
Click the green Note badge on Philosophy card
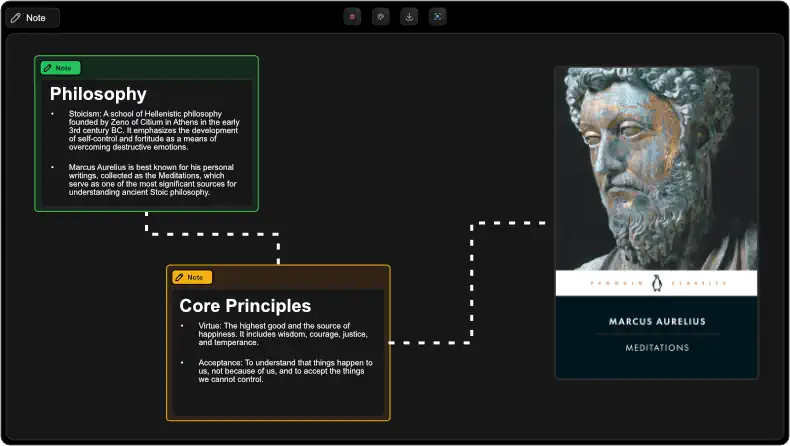(x=60, y=68)
